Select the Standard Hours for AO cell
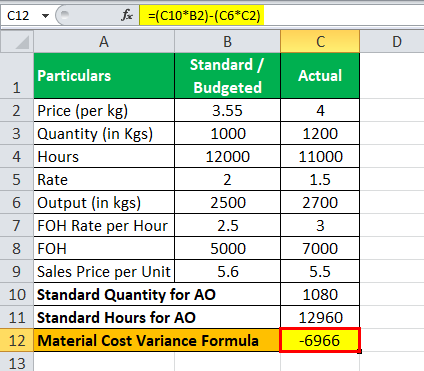This screenshot has height=371, width=424. 157,317
